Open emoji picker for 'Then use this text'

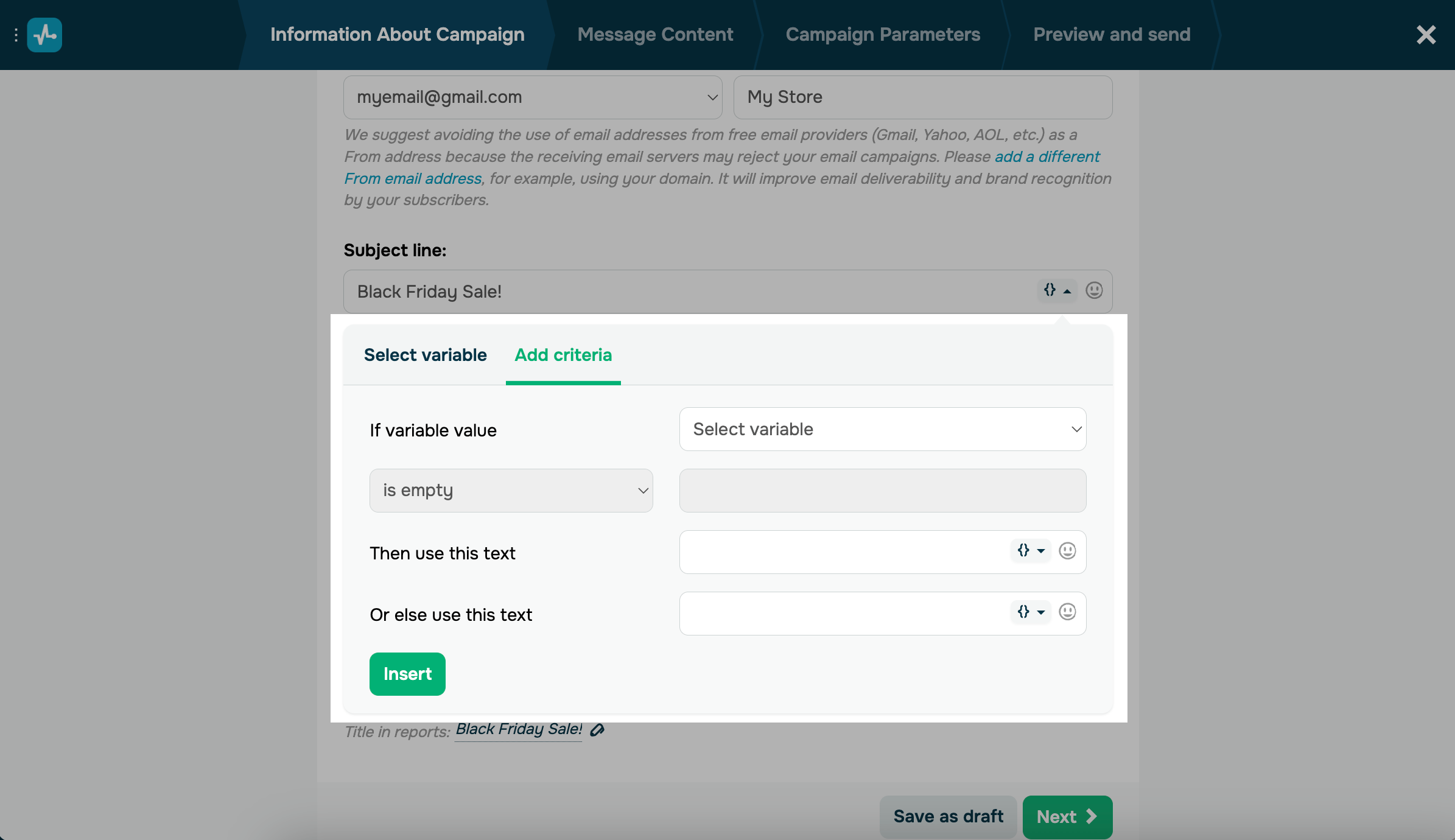[1067, 551]
